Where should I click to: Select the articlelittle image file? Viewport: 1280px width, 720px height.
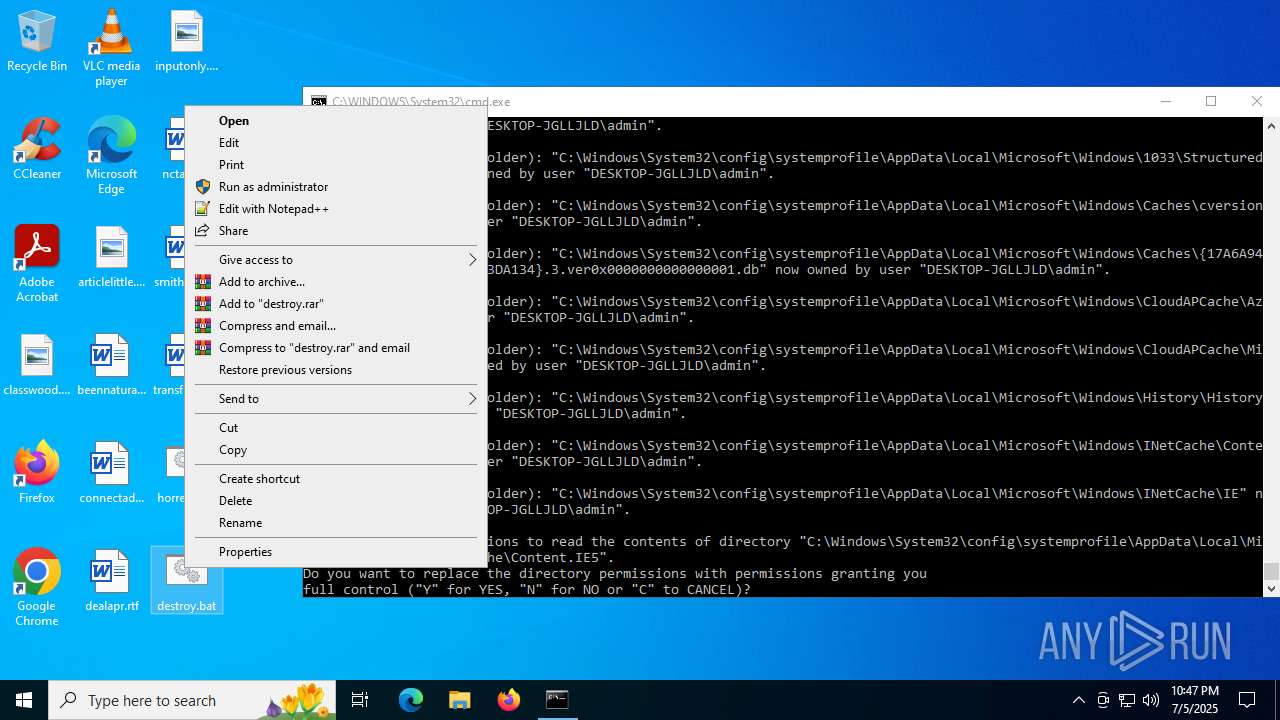(111, 257)
